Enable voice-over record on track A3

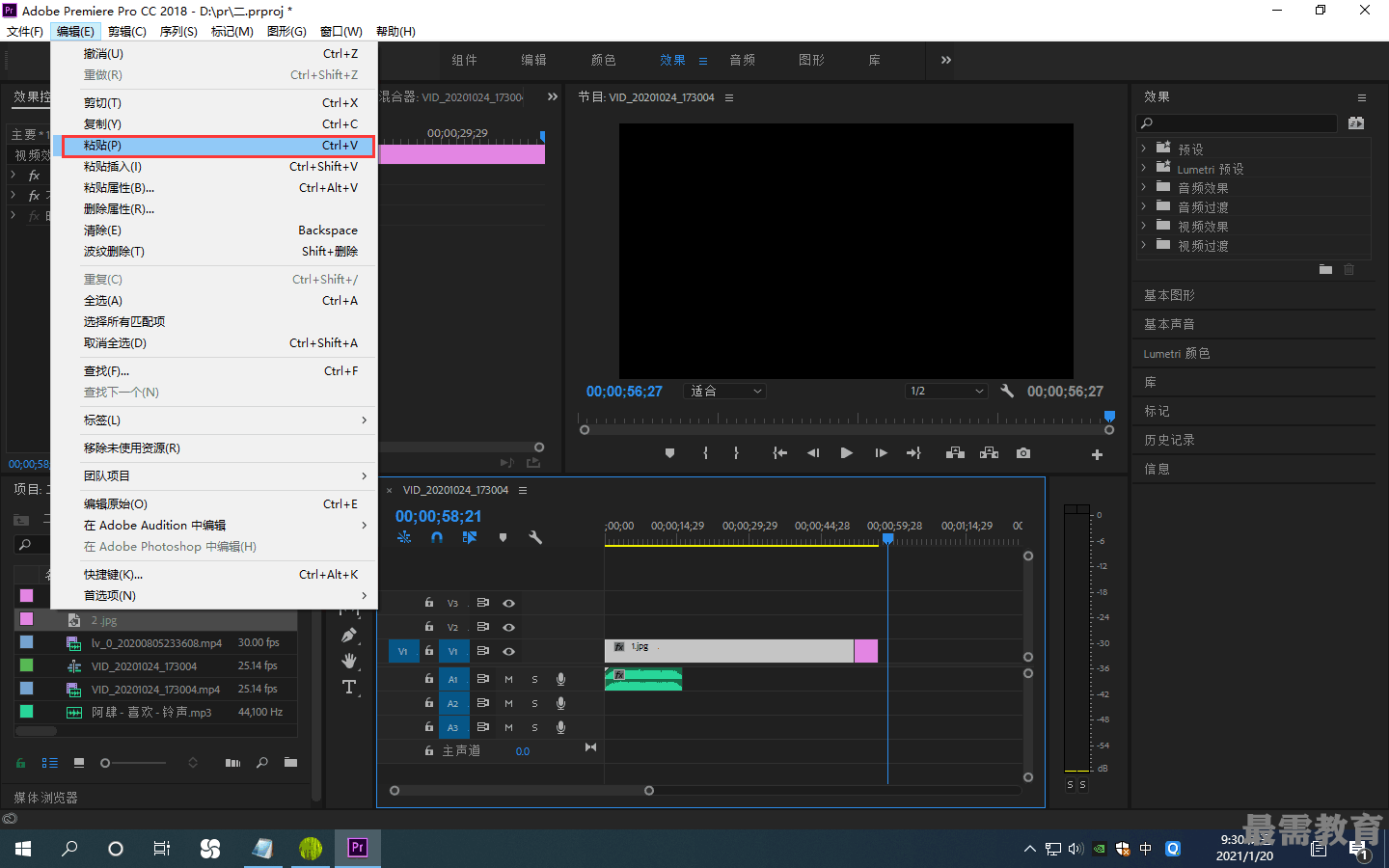[560, 727]
